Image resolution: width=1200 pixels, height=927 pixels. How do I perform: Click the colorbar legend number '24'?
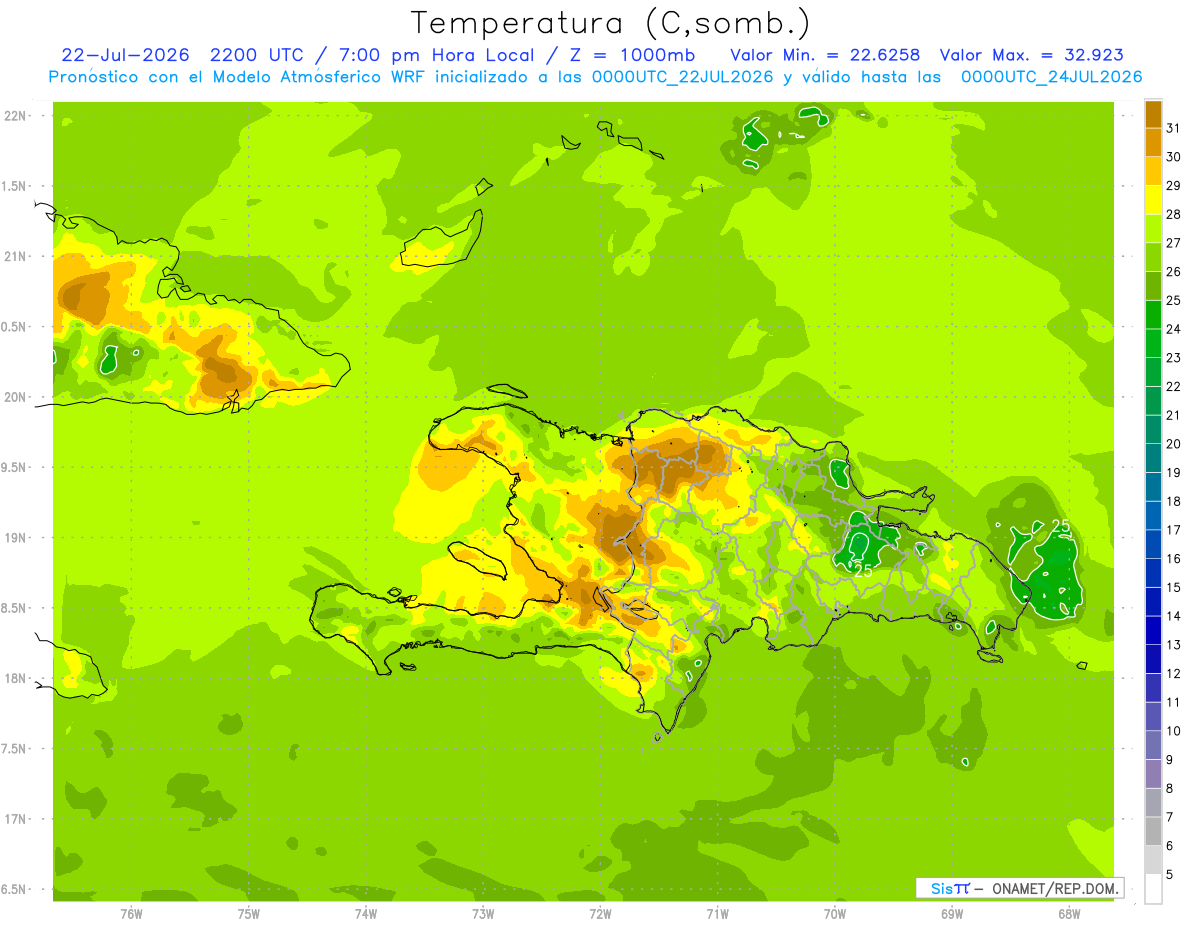coord(1175,329)
